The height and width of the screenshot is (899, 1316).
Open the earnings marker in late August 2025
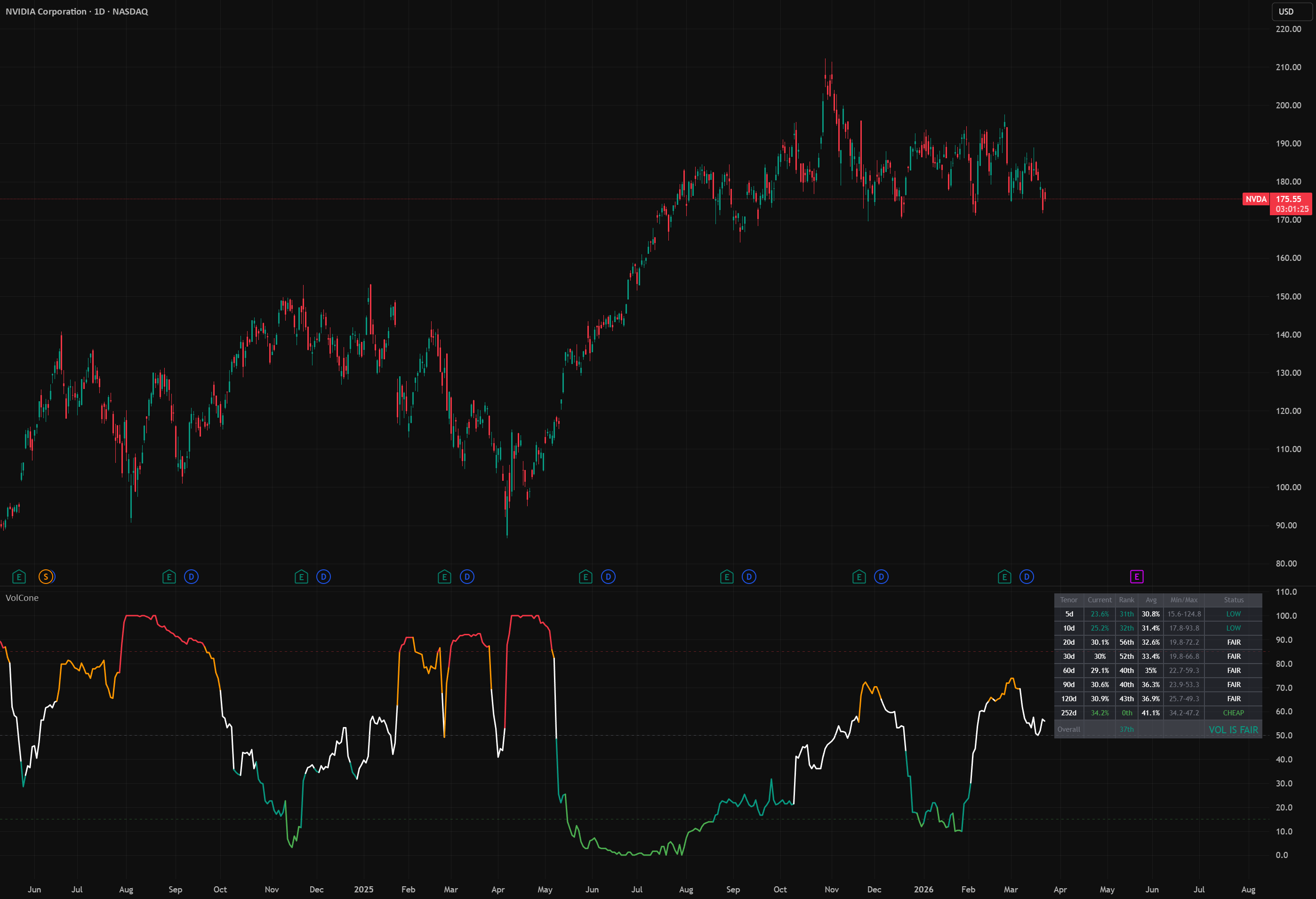[727, 577]
